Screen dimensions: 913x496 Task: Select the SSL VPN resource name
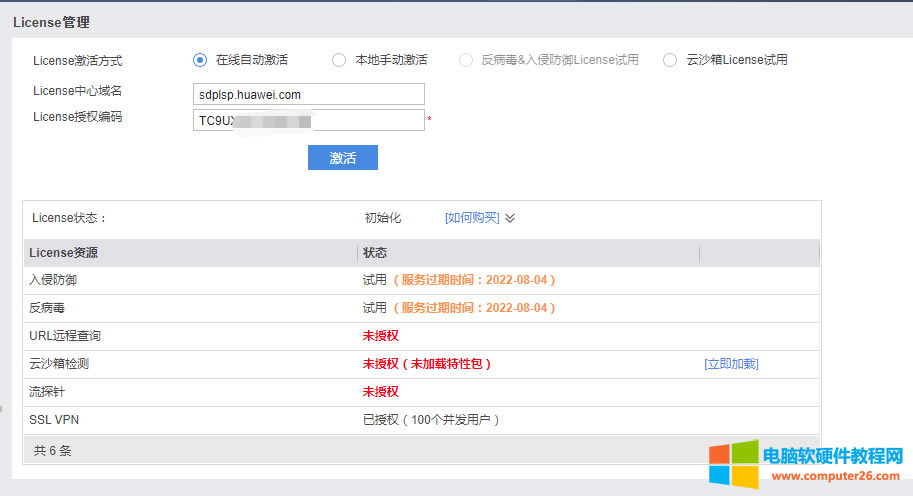pyautogui.click(x=54, y=420)
